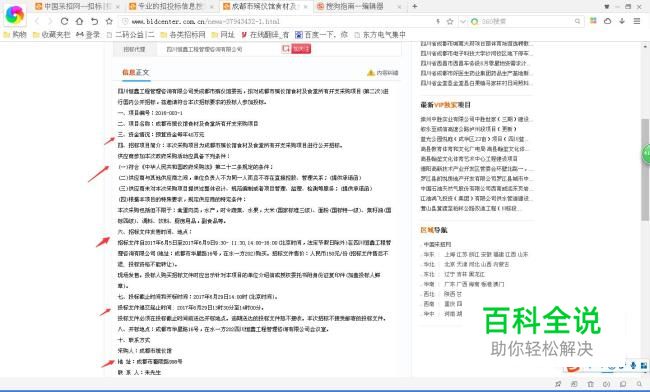
Task: Click the colorful browser logo at top left
Action: tap(15, 15)
